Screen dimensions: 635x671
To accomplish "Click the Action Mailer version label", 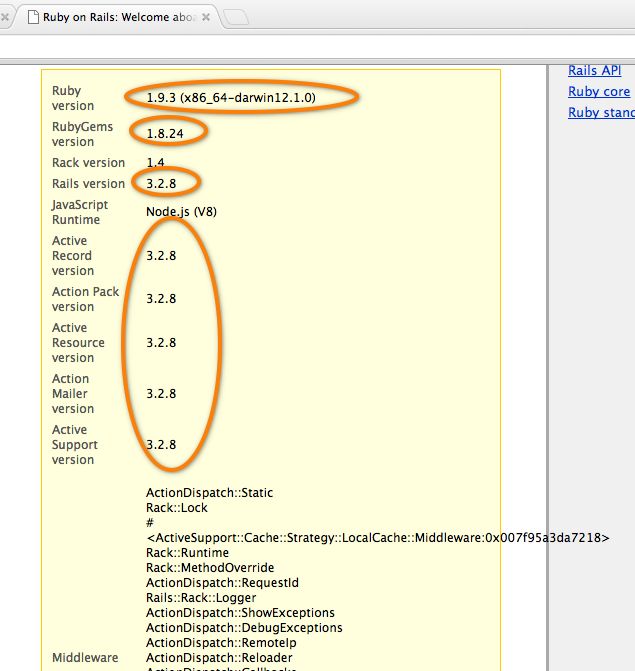I will (x=73, y=394).
